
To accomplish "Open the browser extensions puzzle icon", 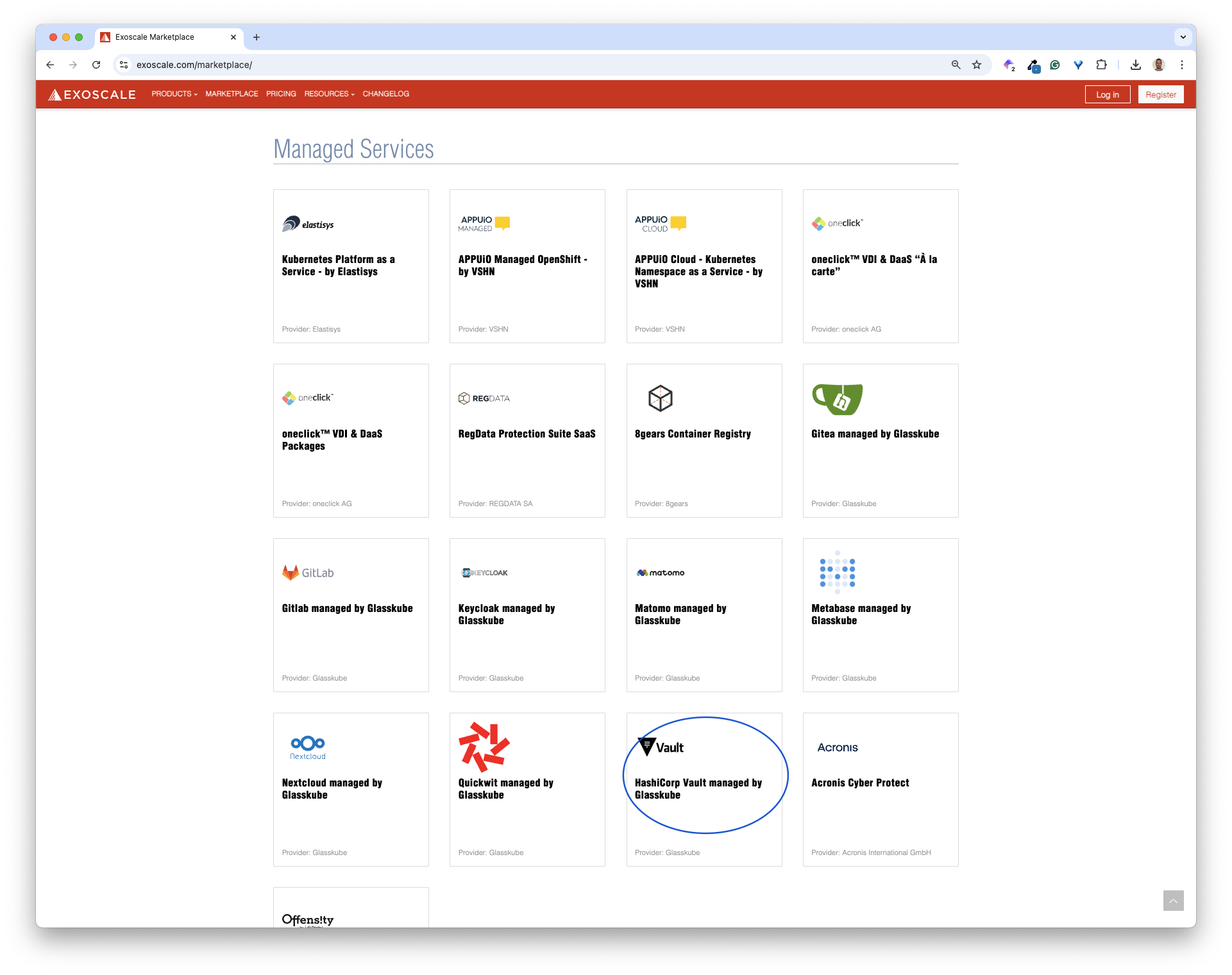I will click(1101, 65).
